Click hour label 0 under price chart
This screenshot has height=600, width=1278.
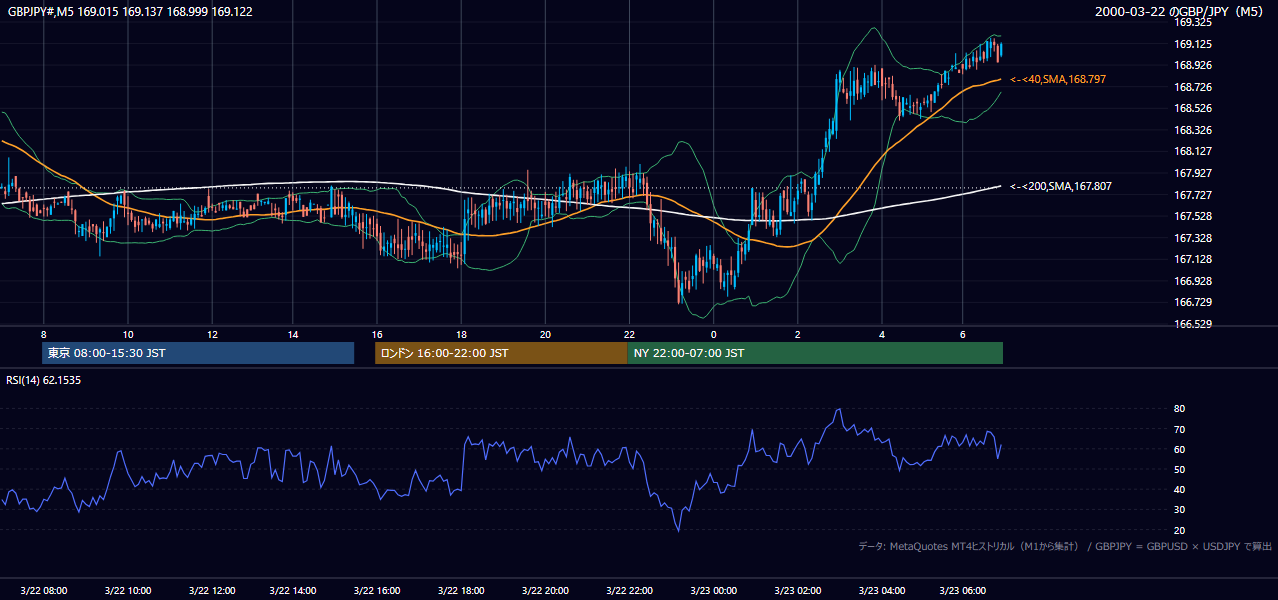point(714,334)
